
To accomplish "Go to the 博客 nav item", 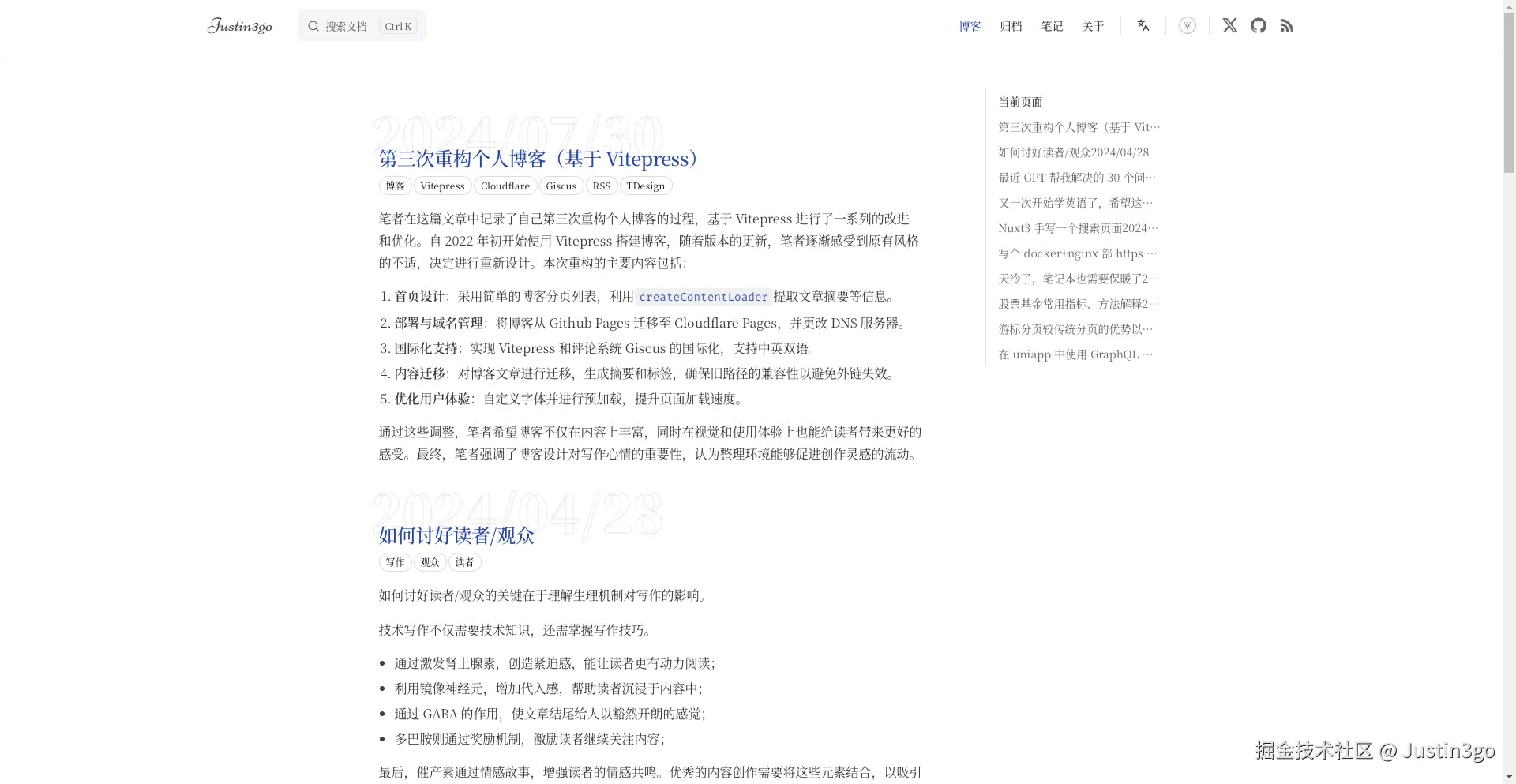I will (970, 26).
